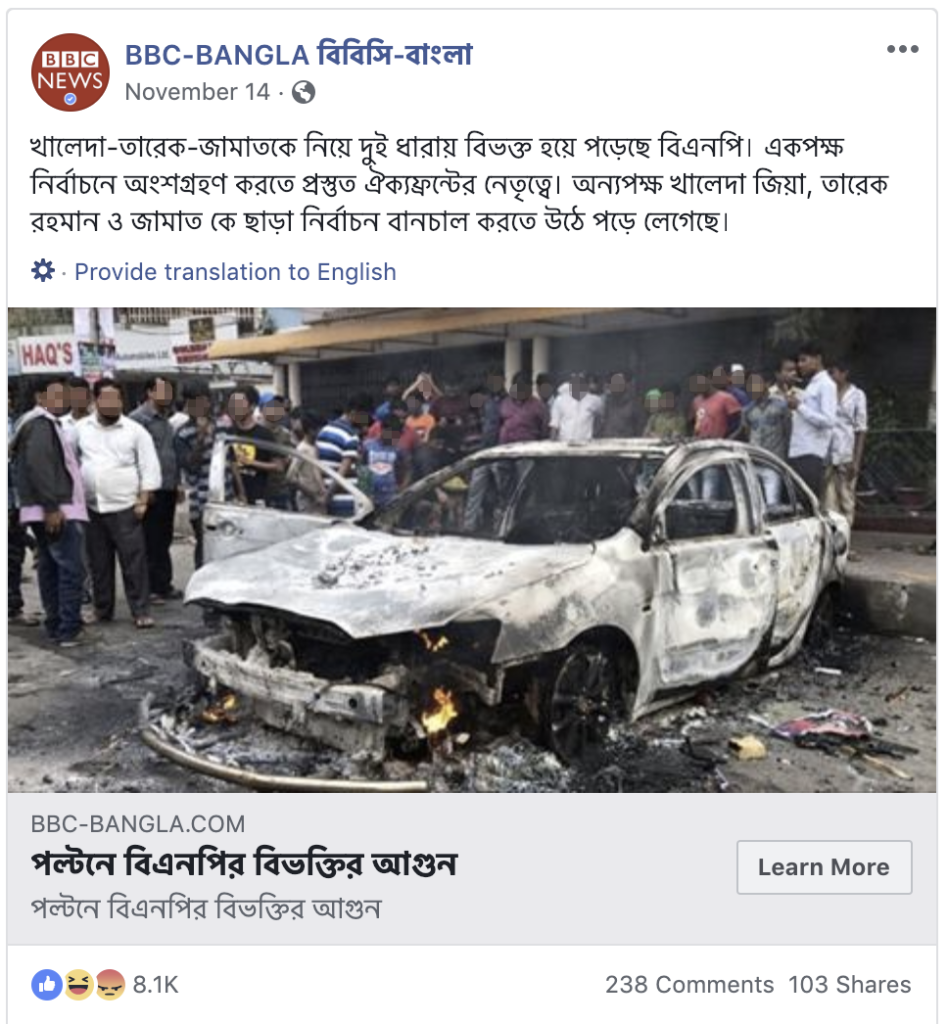Click the Angry reaction icon
The image size is (948, 1024).
coord(110,985)
